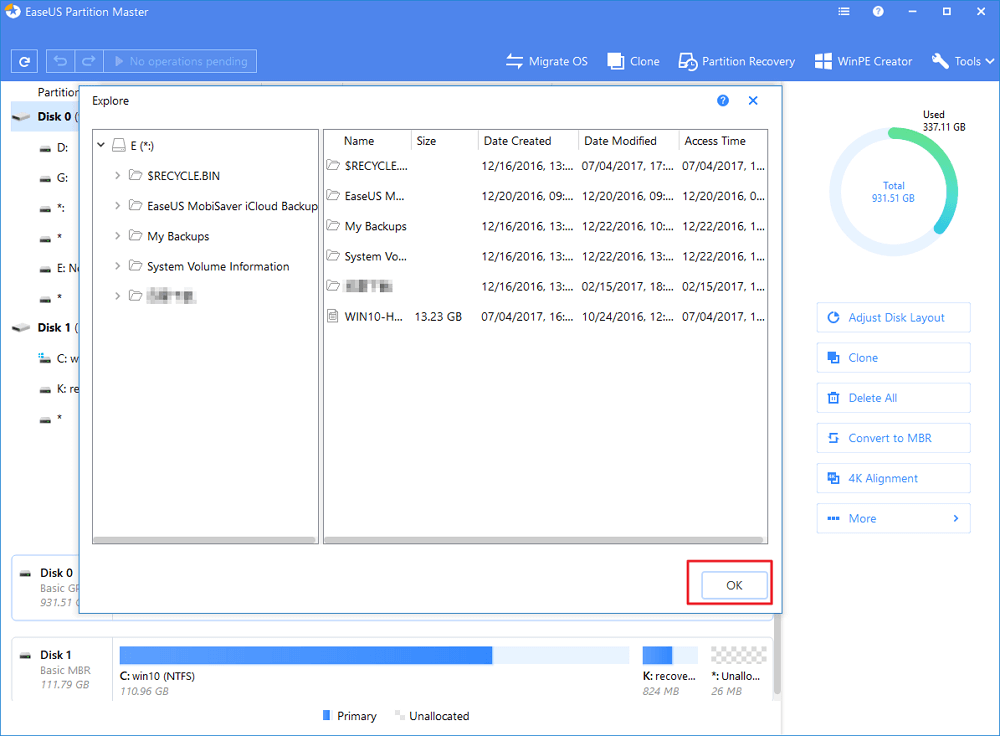Click horizontal scrollbar under file list
Screen dimensions: 1000x736
coord(545,540)
